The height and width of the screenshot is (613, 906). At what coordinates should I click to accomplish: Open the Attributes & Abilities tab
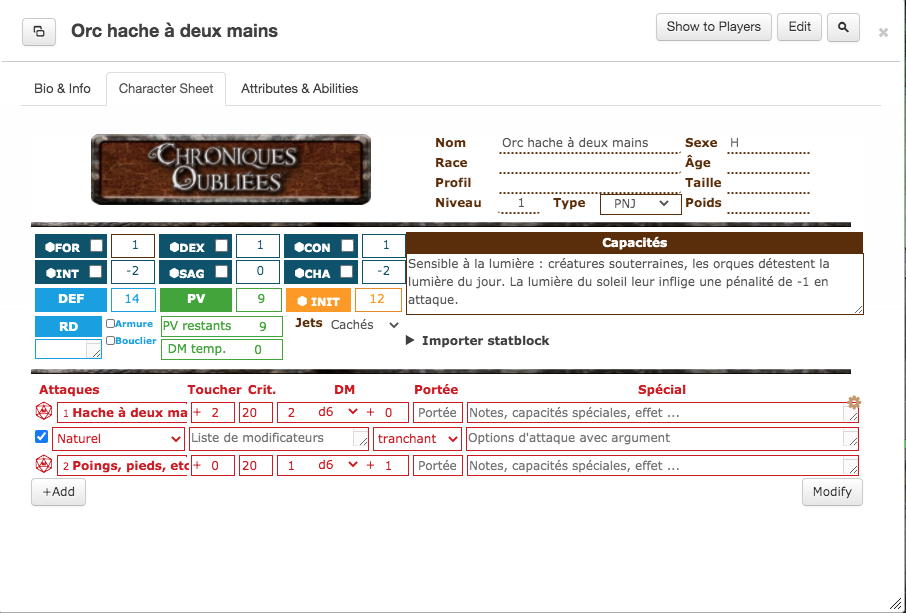[299, 89]
